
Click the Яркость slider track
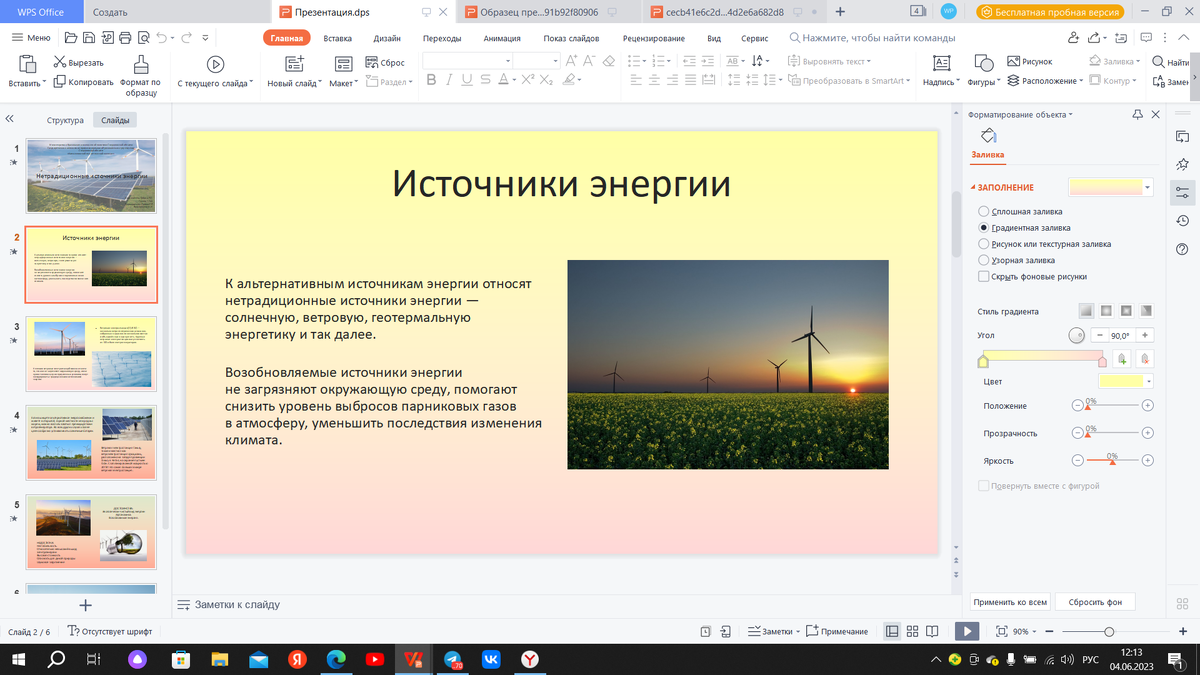coord(1112,461)
